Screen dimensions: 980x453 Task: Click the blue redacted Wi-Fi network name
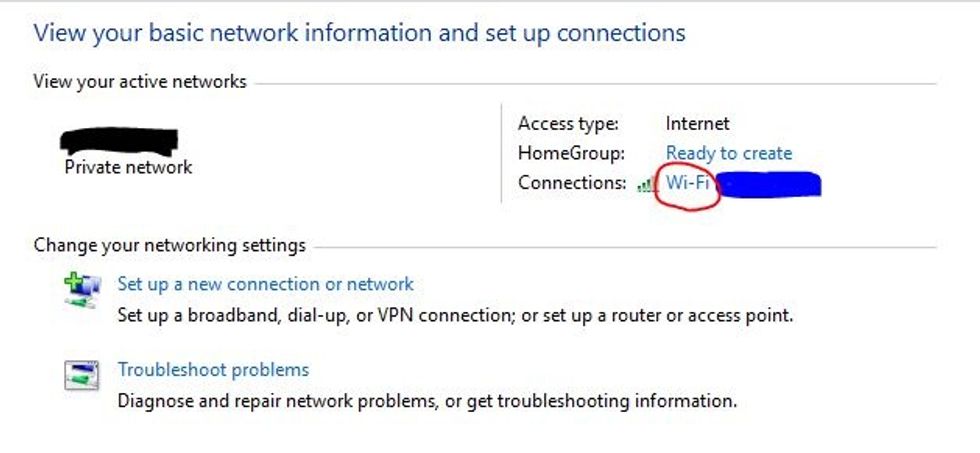(x=768, y=183)
